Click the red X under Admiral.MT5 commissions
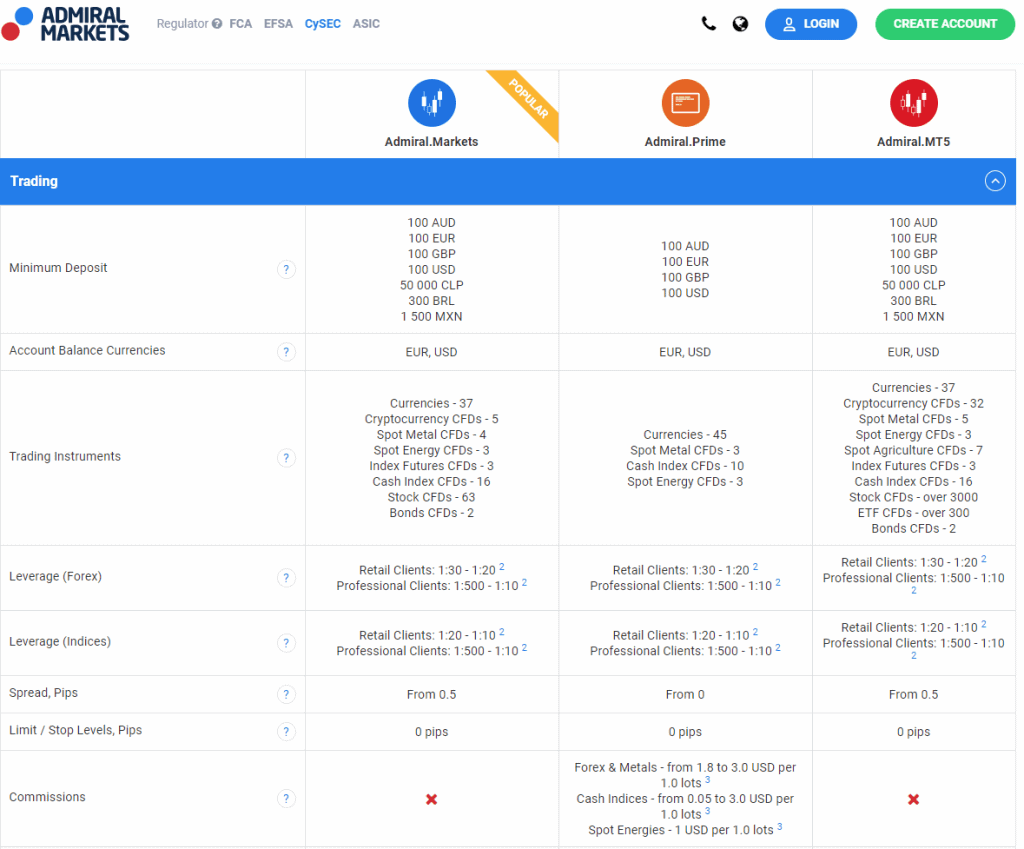Viewport: 1024px width, 849px height. (914, 799)
